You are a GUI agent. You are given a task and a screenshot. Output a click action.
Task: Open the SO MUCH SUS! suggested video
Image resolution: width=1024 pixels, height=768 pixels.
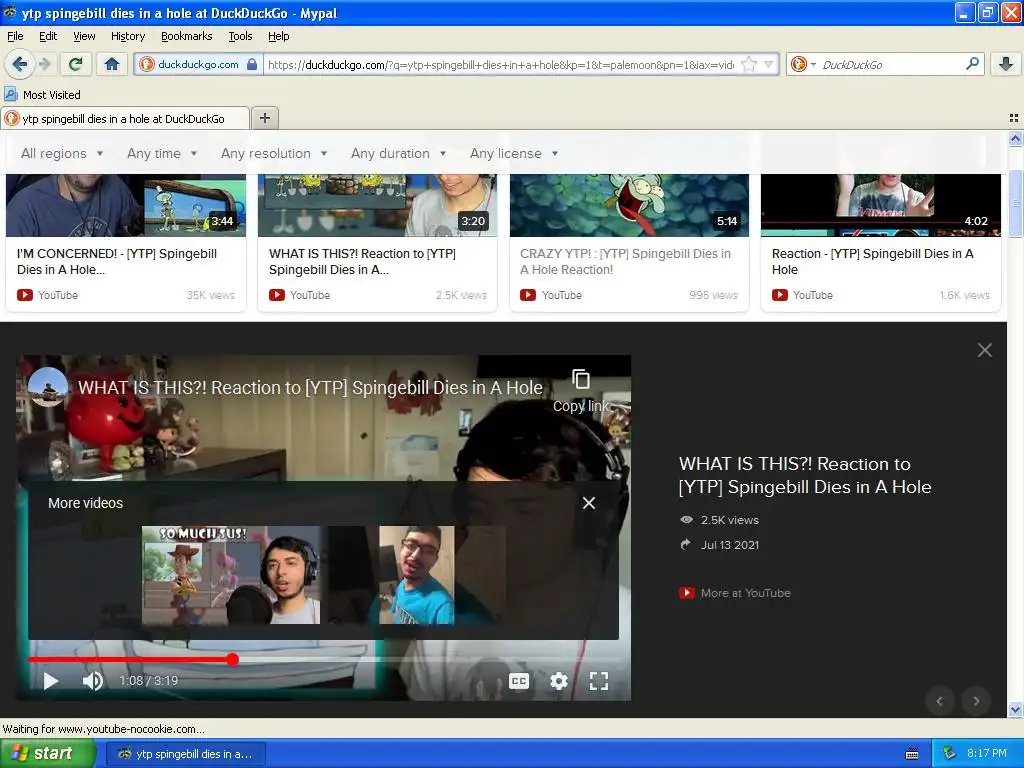(x=231, y=575)
